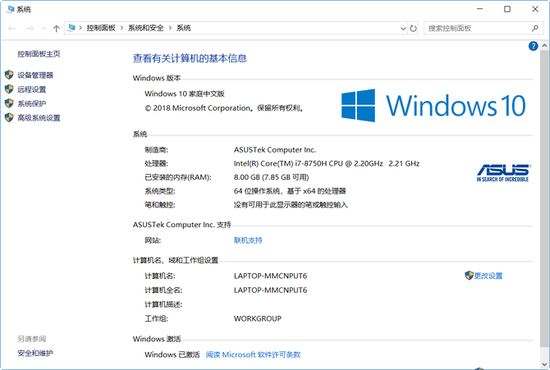Close the 系统 window
Screen dimensions: 550x370
(535, 9)
